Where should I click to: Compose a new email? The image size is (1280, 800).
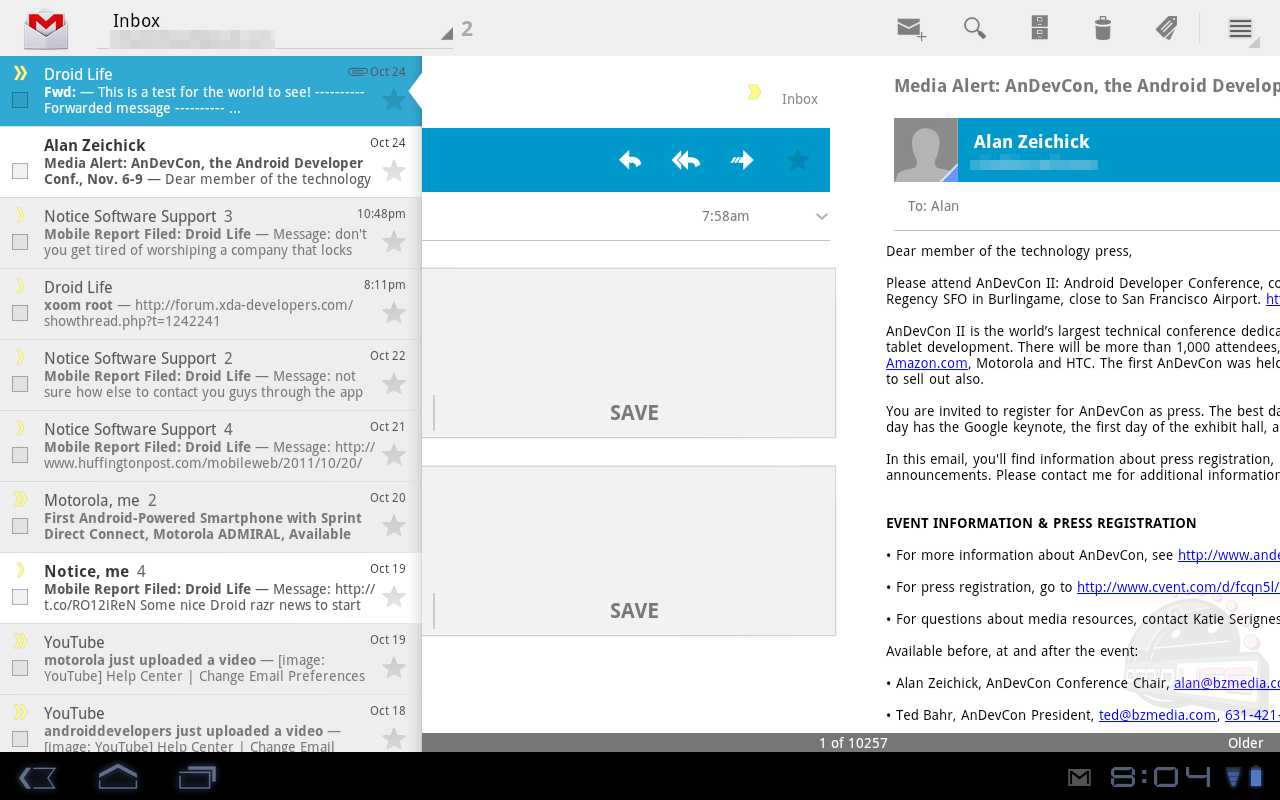tap(910, 28)
